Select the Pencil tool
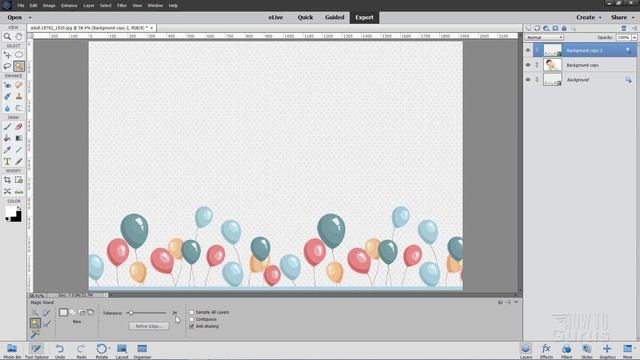 pos(19,162)
